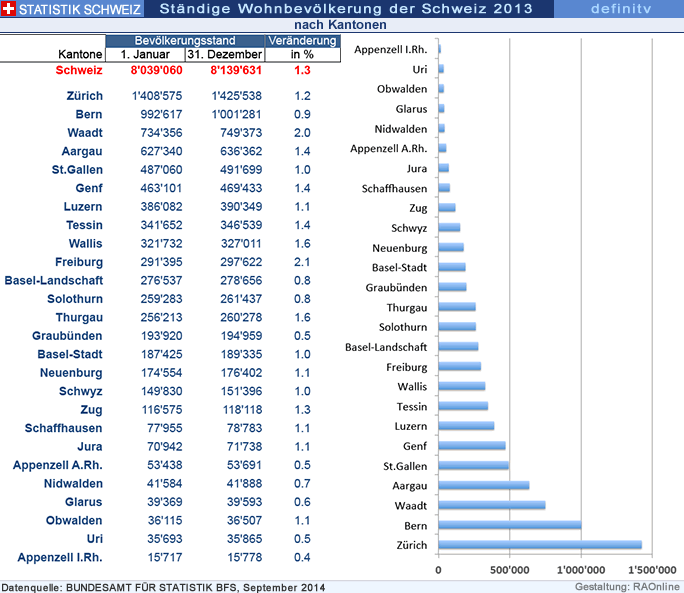684x593 pixels.
Task: Click the Zürich canton name in table
Action: tap(83, 95)
